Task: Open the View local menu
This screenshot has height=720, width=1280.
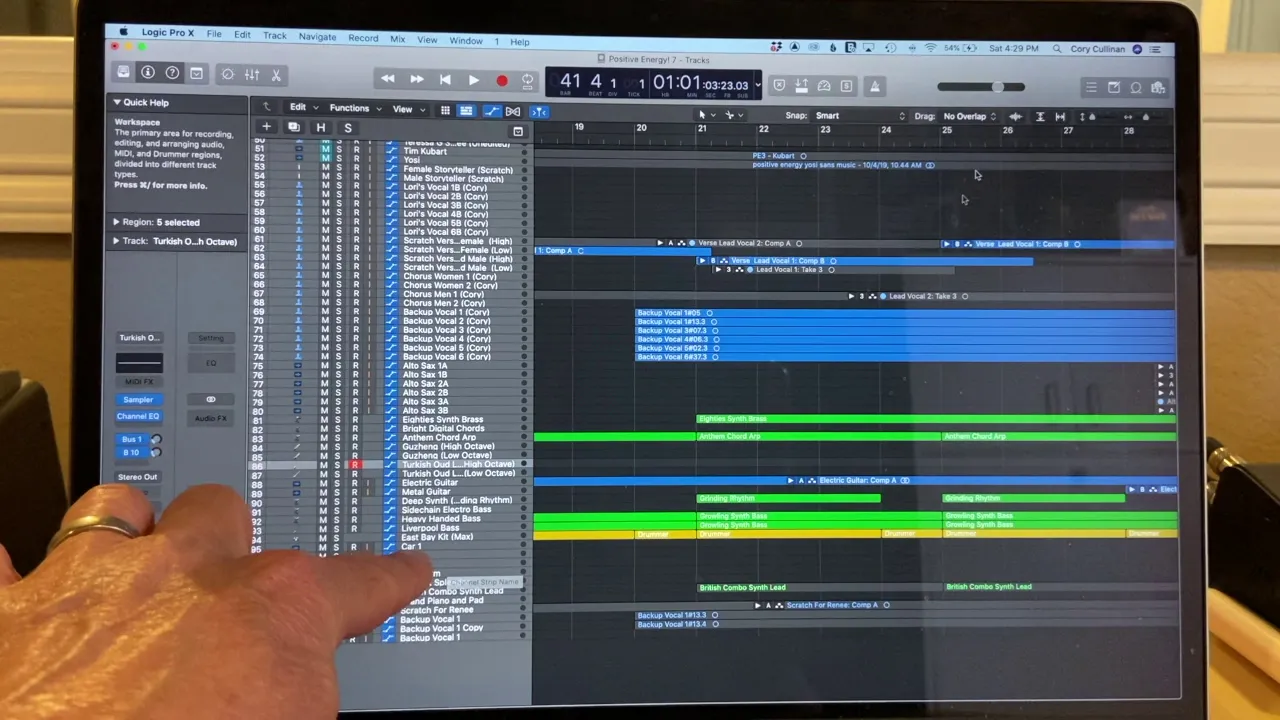Action: click(407, 109)
